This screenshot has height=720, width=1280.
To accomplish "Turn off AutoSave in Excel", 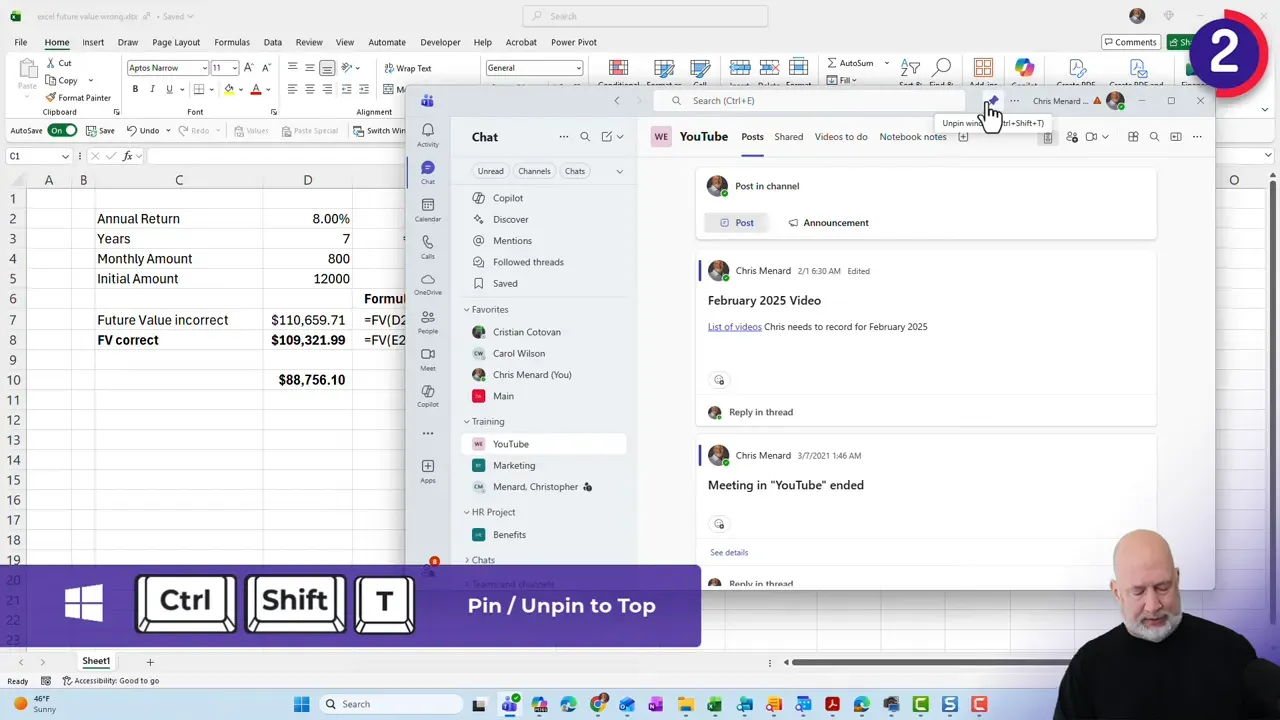I will click(x=60, y=130).
